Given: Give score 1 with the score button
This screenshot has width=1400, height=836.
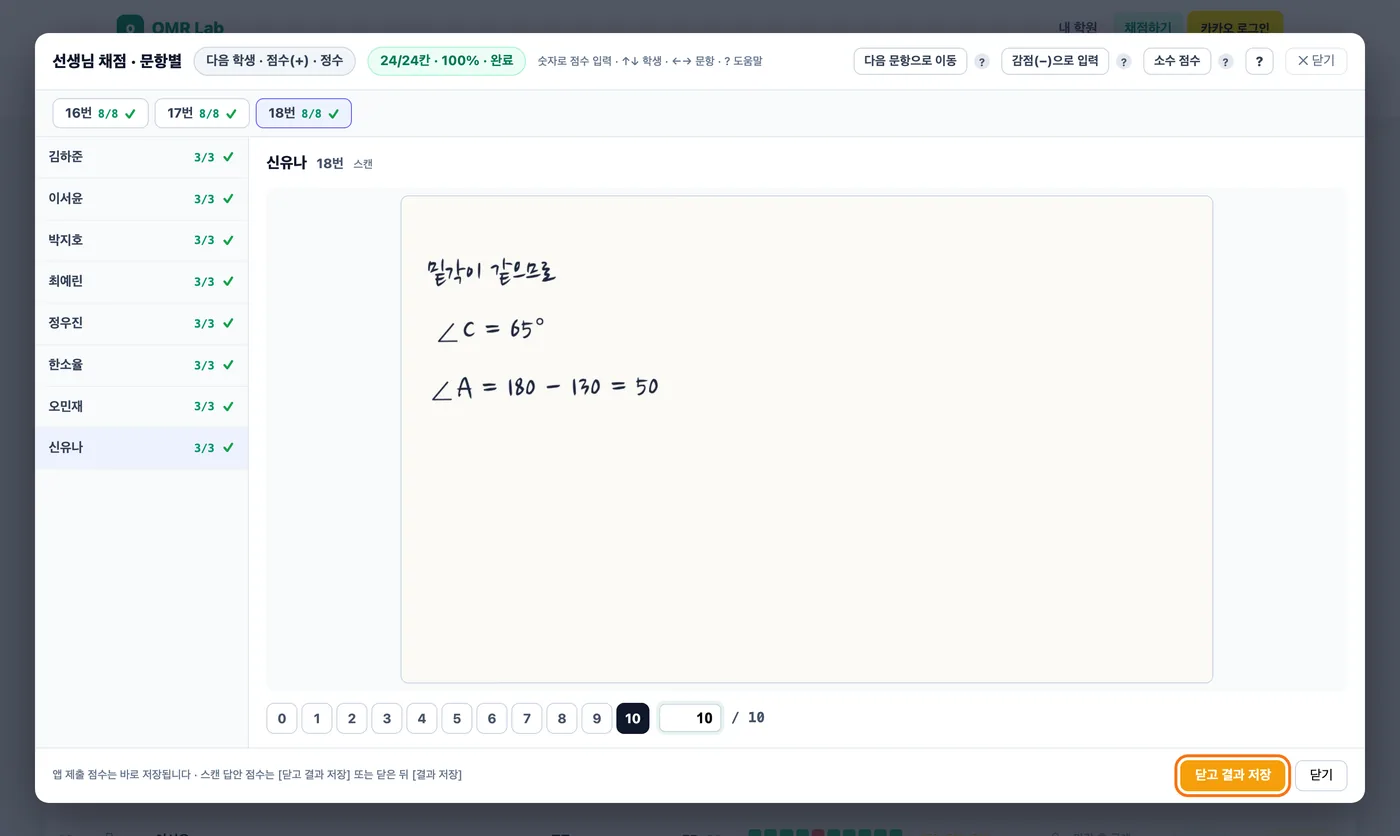Looking at the screenshot, I should click(x=317, y=718).
